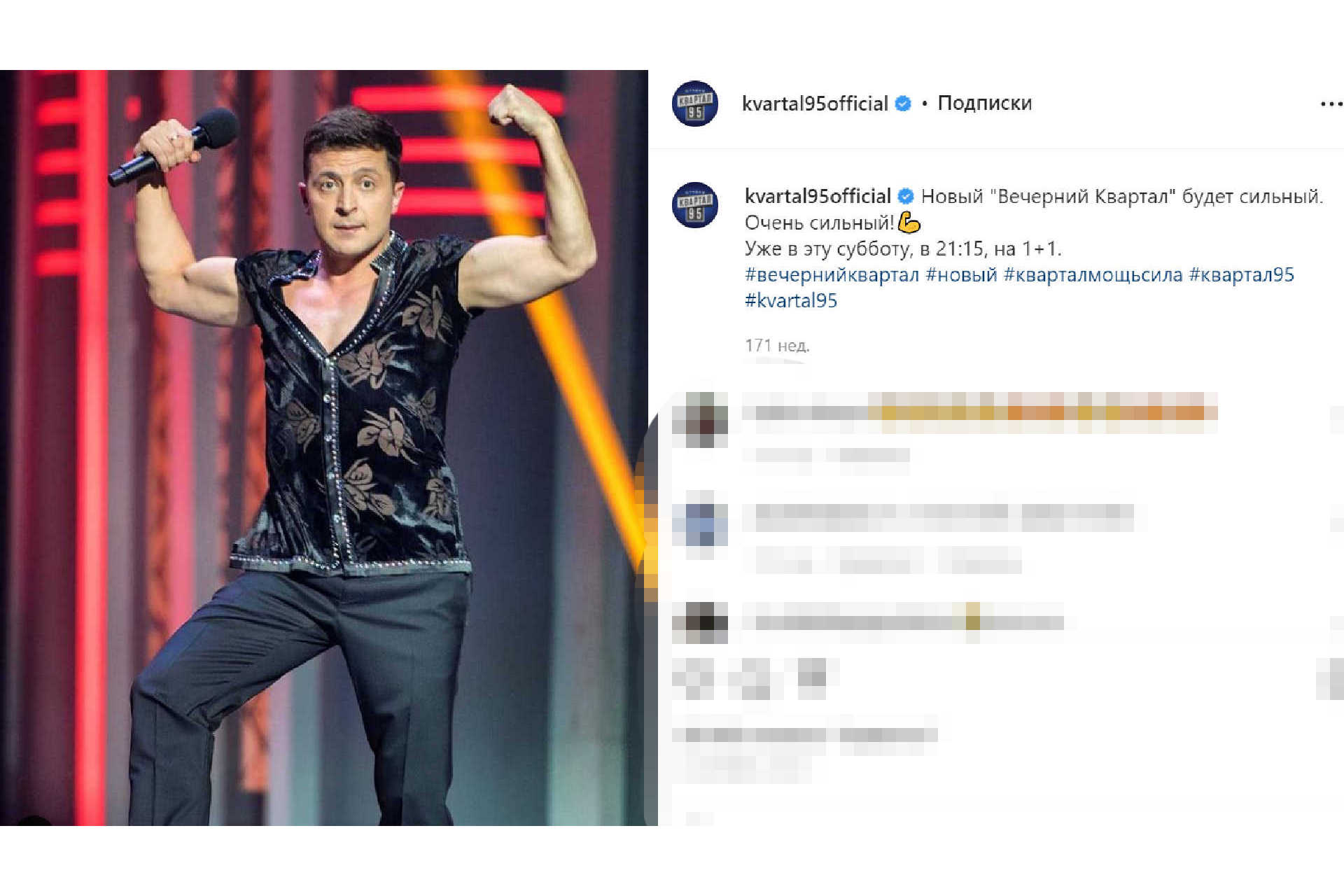Click the kvartal95official username in the caption
The width and height of the screenshot is (1344, 896).
click(x=818, y=197)
